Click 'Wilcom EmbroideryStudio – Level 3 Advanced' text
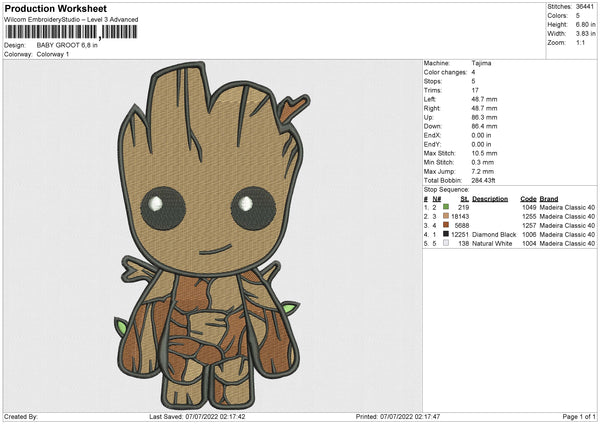Screen dimensions: 600x424 point(71,20)
